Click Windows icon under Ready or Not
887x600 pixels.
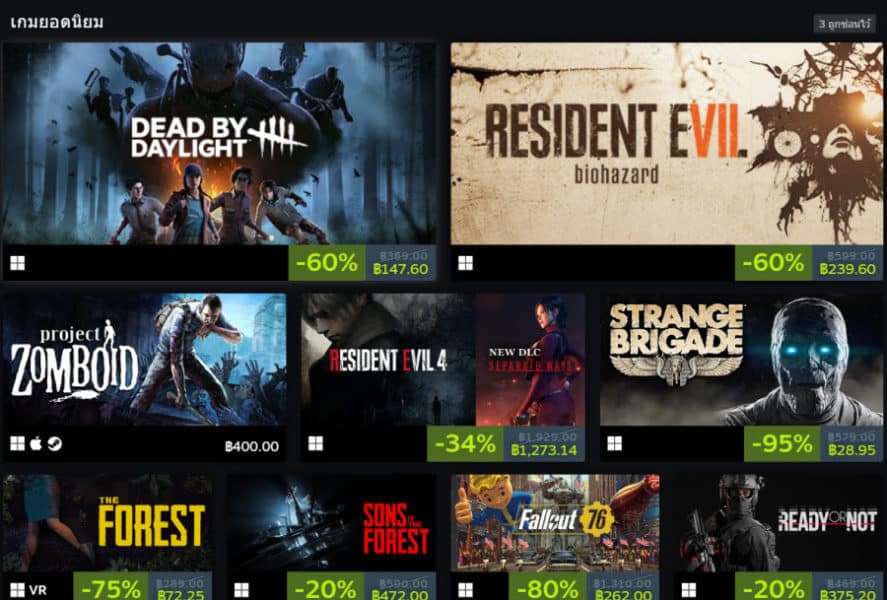(689, 590)
